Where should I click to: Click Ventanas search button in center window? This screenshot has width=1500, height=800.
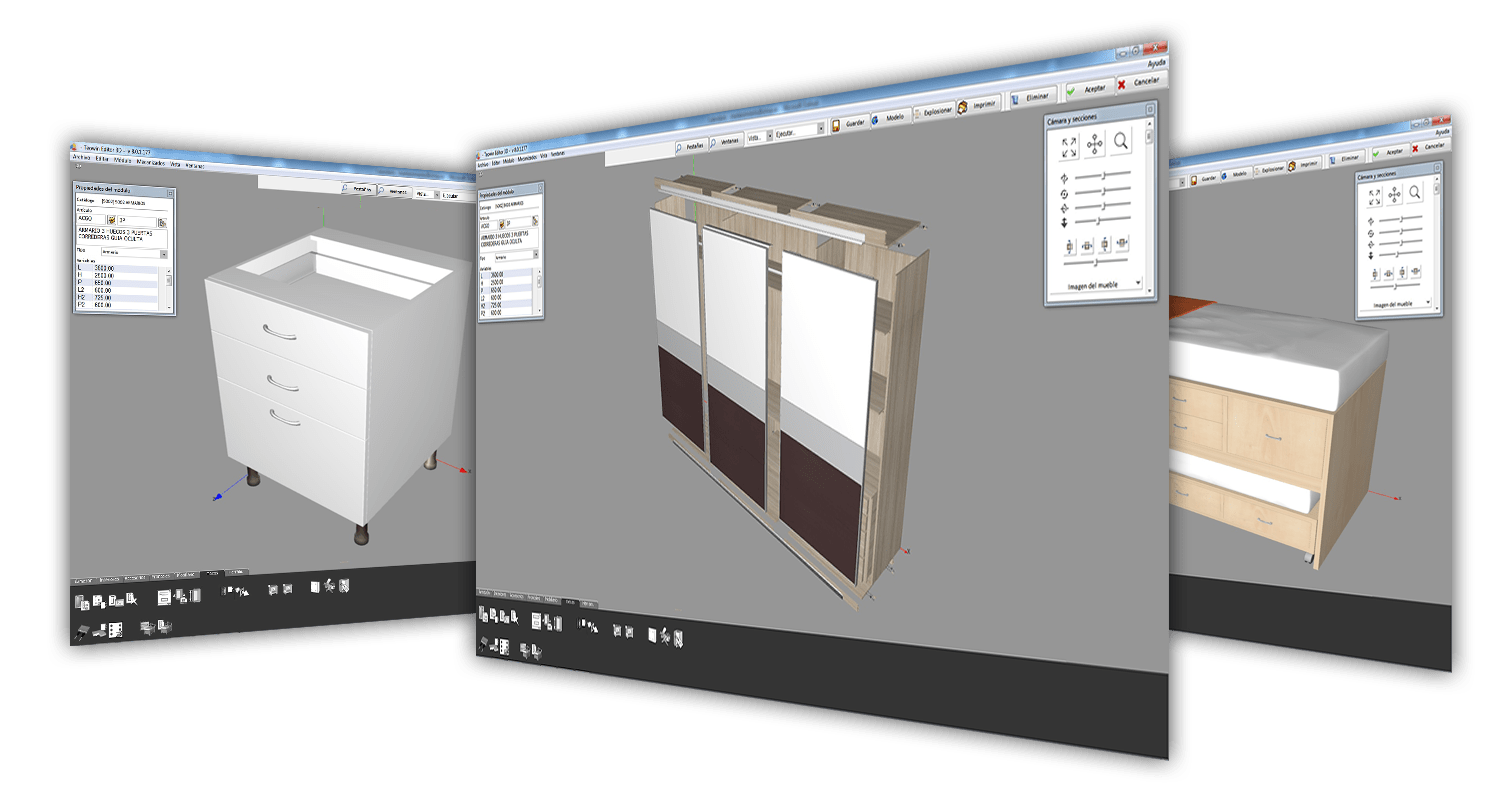click(x=726, y=142)
